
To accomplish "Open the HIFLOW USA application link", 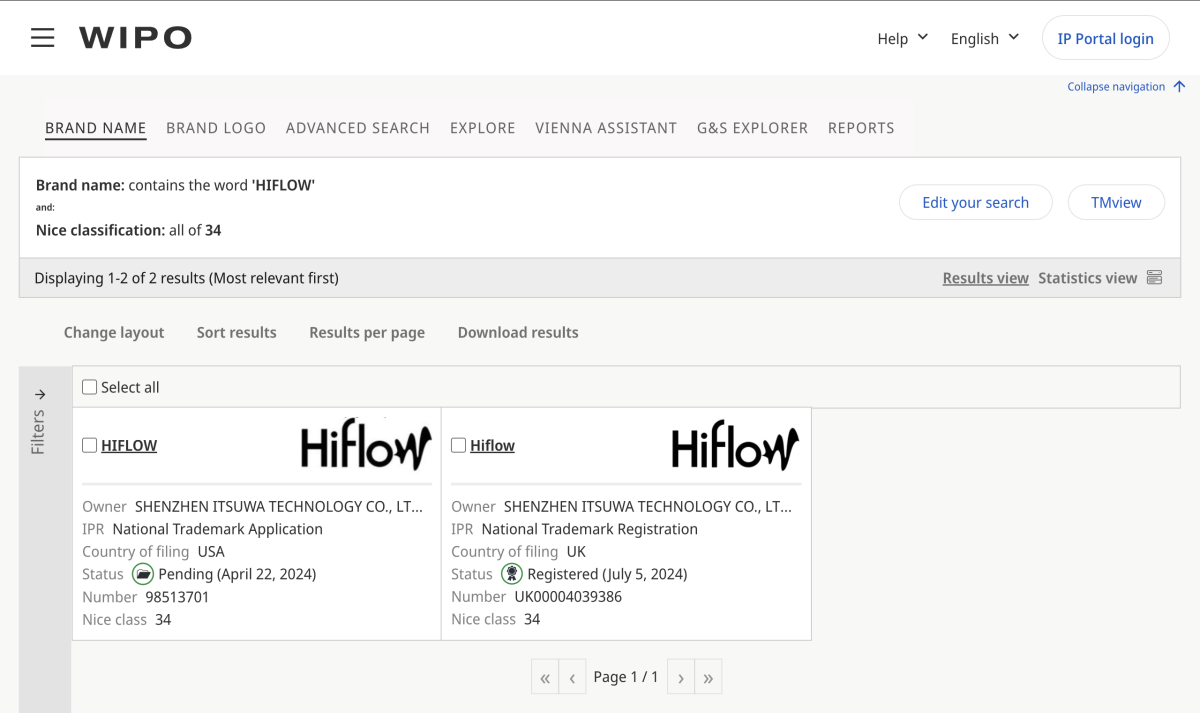I will point(129,446).
